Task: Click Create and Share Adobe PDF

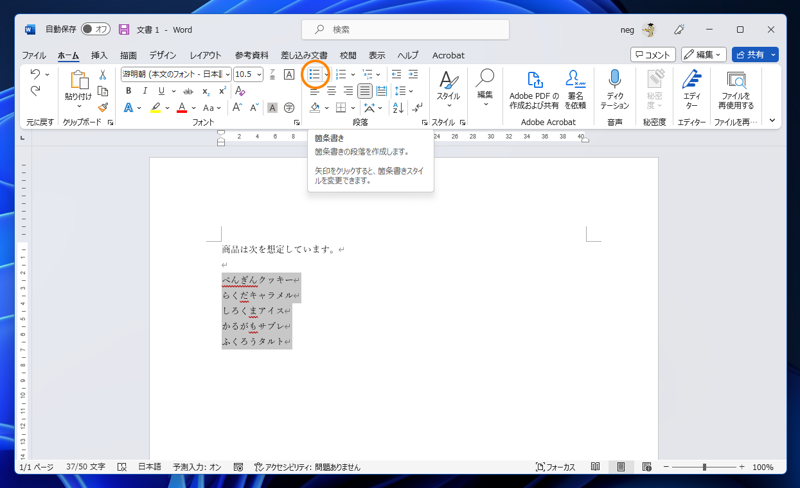Action: pos(534,90)
